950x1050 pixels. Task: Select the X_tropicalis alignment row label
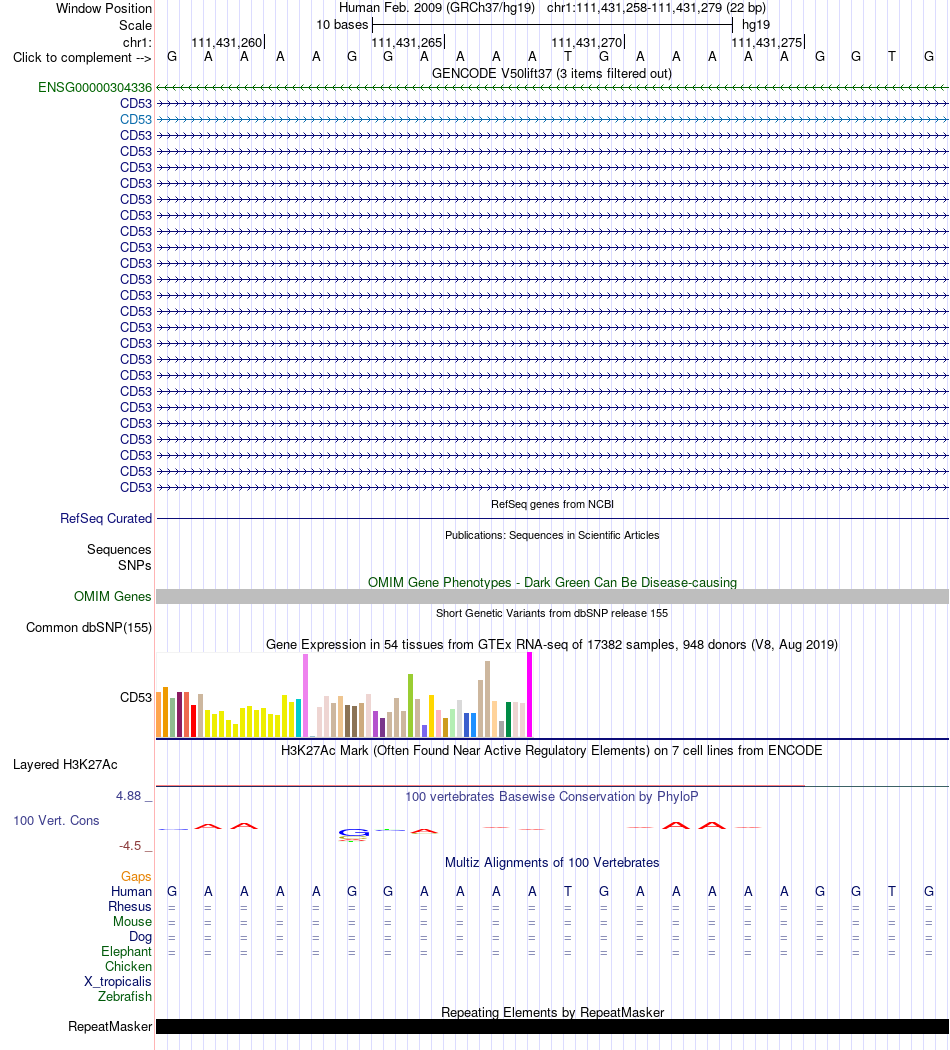[118, 982]
